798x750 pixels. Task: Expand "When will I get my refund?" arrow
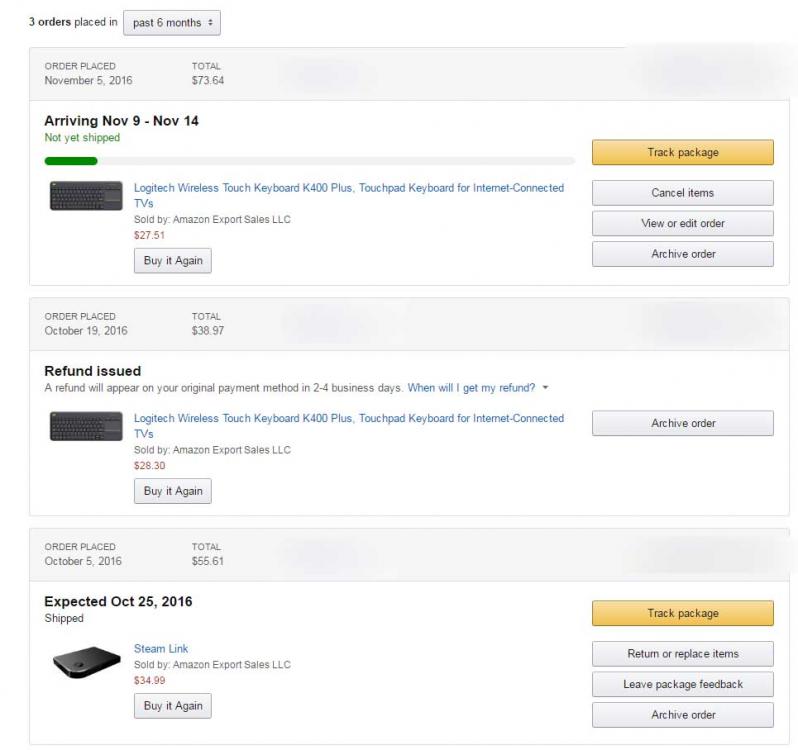coord(546,388)
